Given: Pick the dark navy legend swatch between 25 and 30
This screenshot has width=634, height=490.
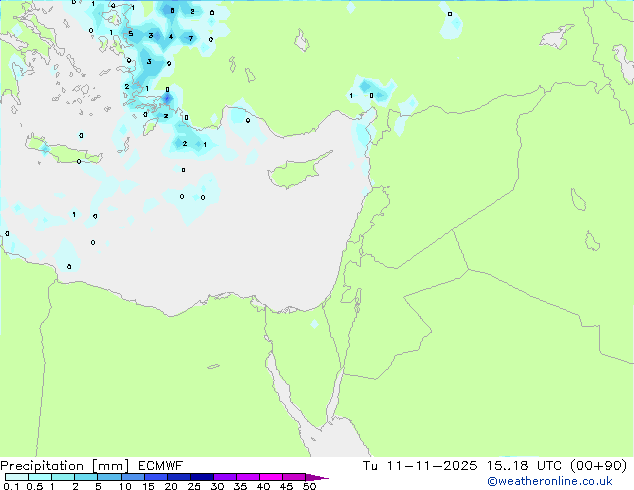Looking at the screenshot, I should pos(202,477).
